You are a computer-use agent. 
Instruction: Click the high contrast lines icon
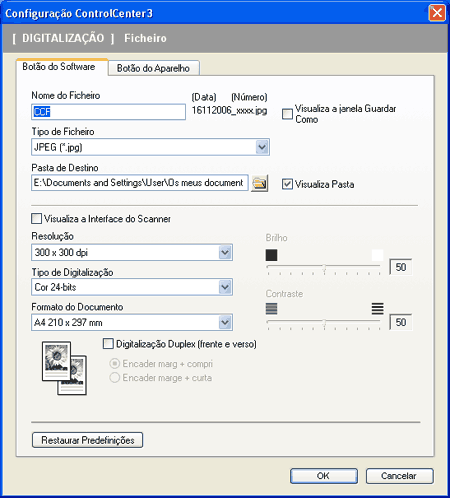click(x=377, y=309)
